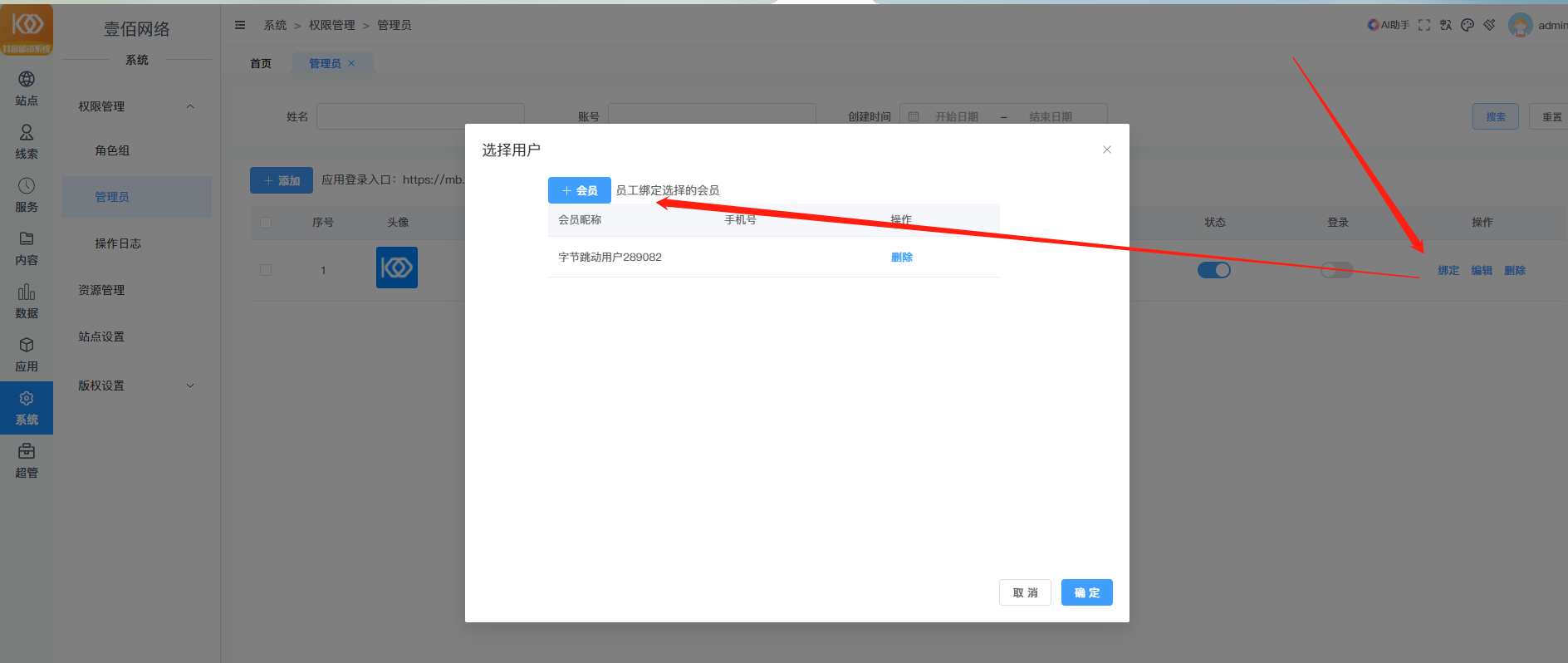Click the 绑定 link in row 1
This screenshot has width=1568, height=663.
click(1448, 270)
